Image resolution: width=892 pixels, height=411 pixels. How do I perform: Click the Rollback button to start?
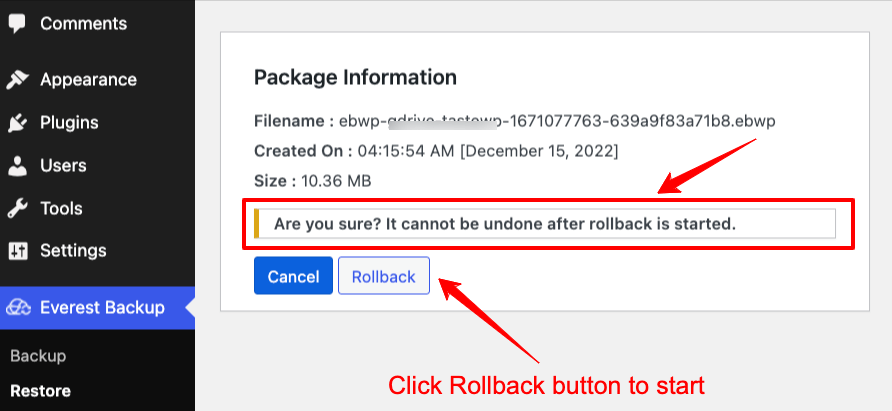[384, 277]
